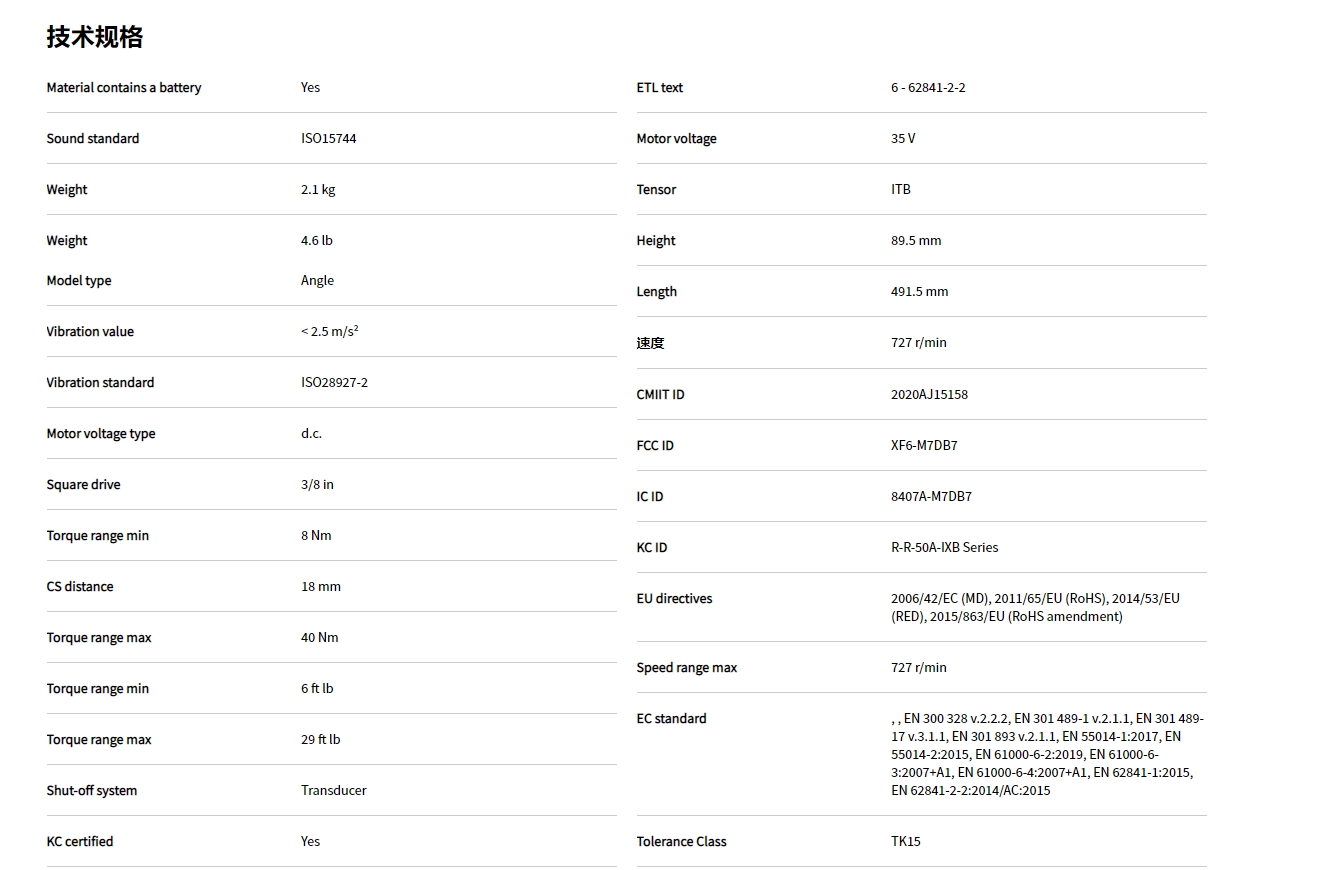Viewport: 1335px width, 870px height.
Task: Click the "CS distance" label
Action: tap(80, 587)
